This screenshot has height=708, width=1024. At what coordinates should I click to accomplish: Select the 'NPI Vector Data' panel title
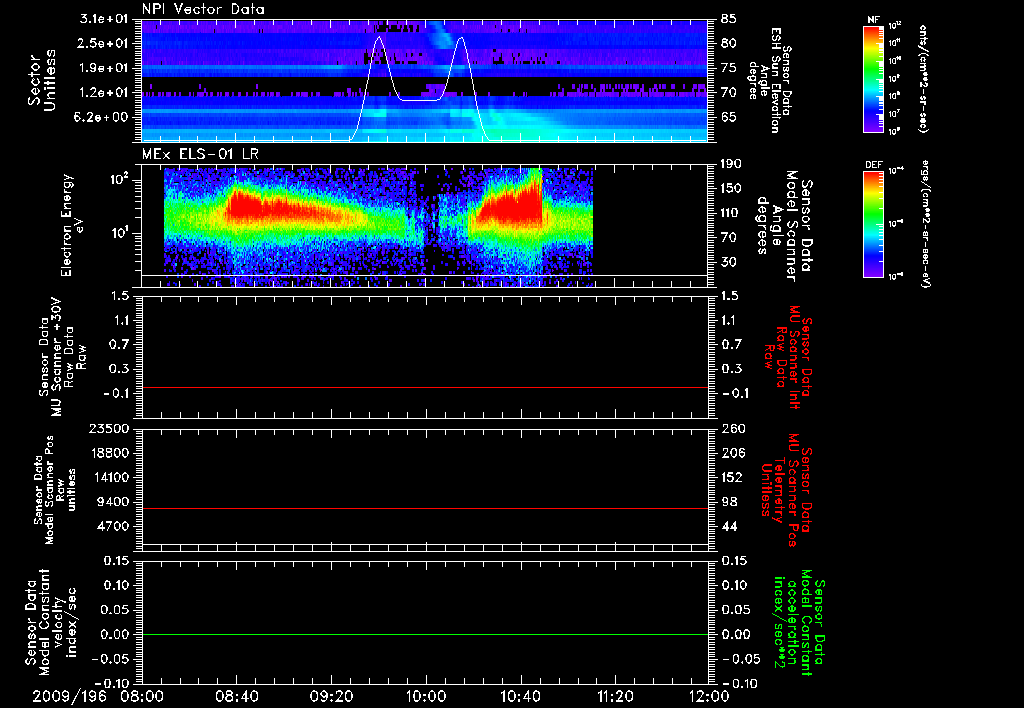click(x=203, y=9)
